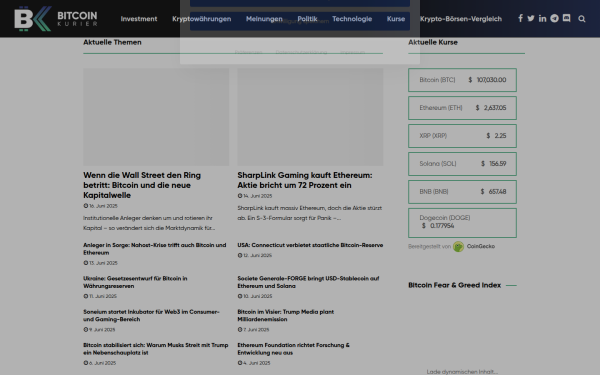Select the XRP (XRP) price box
This screenshot has width=600, height=375.
pyautogui.click(x=462, y=136)
